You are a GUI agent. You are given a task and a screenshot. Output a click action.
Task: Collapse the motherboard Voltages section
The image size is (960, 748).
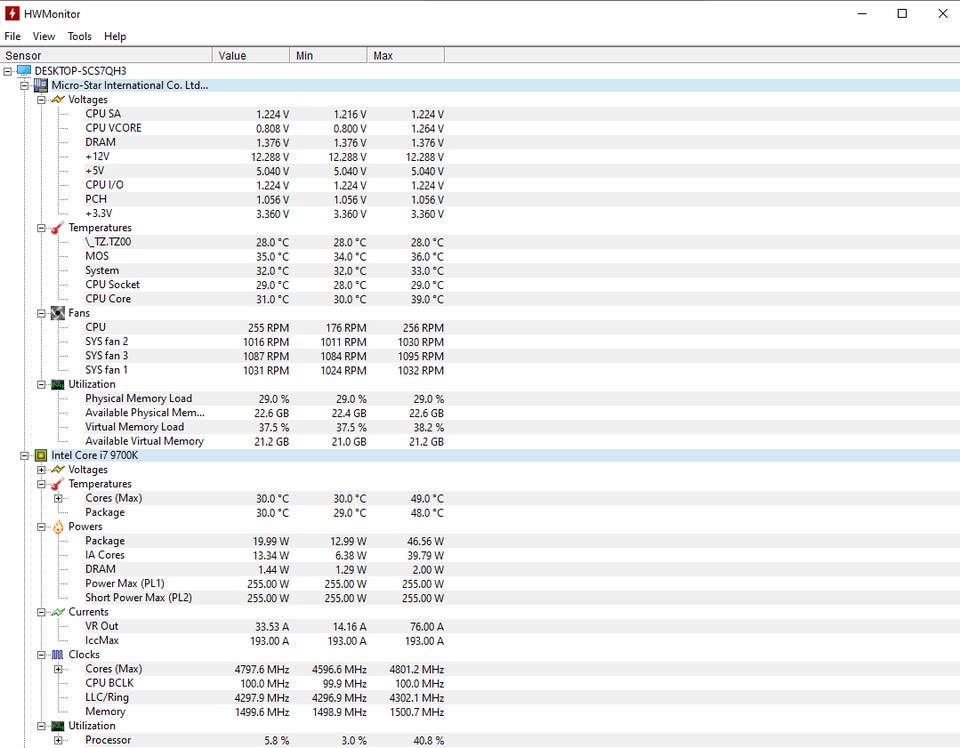point(41,100)
